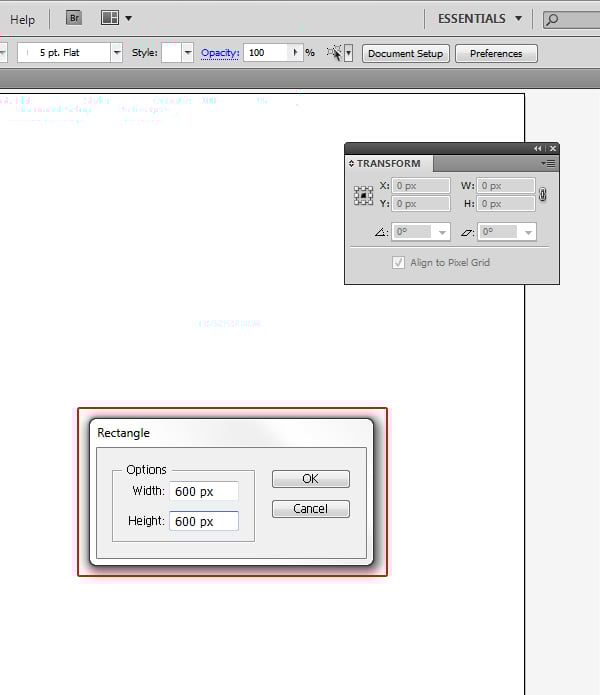Click the Arrange Documents layout icon
The height and width of the screenshot is (695, 600).
pos(110,18)
